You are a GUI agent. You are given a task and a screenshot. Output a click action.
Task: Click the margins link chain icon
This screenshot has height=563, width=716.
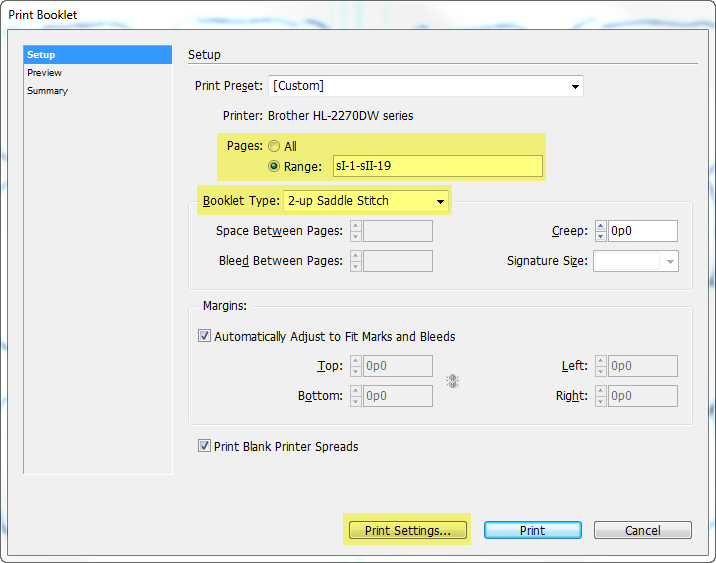[x=453, y=381]
